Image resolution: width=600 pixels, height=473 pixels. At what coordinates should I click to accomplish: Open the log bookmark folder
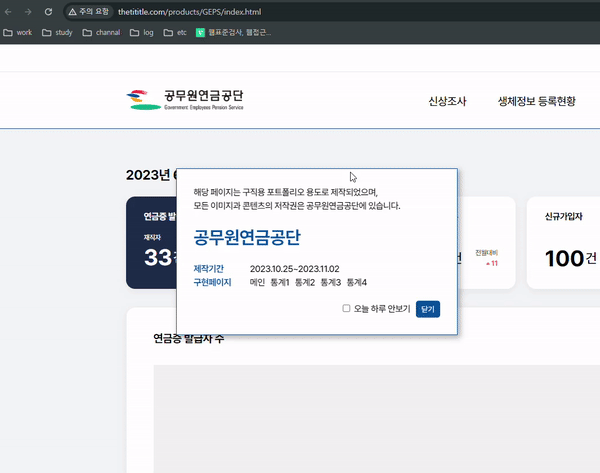142,33
